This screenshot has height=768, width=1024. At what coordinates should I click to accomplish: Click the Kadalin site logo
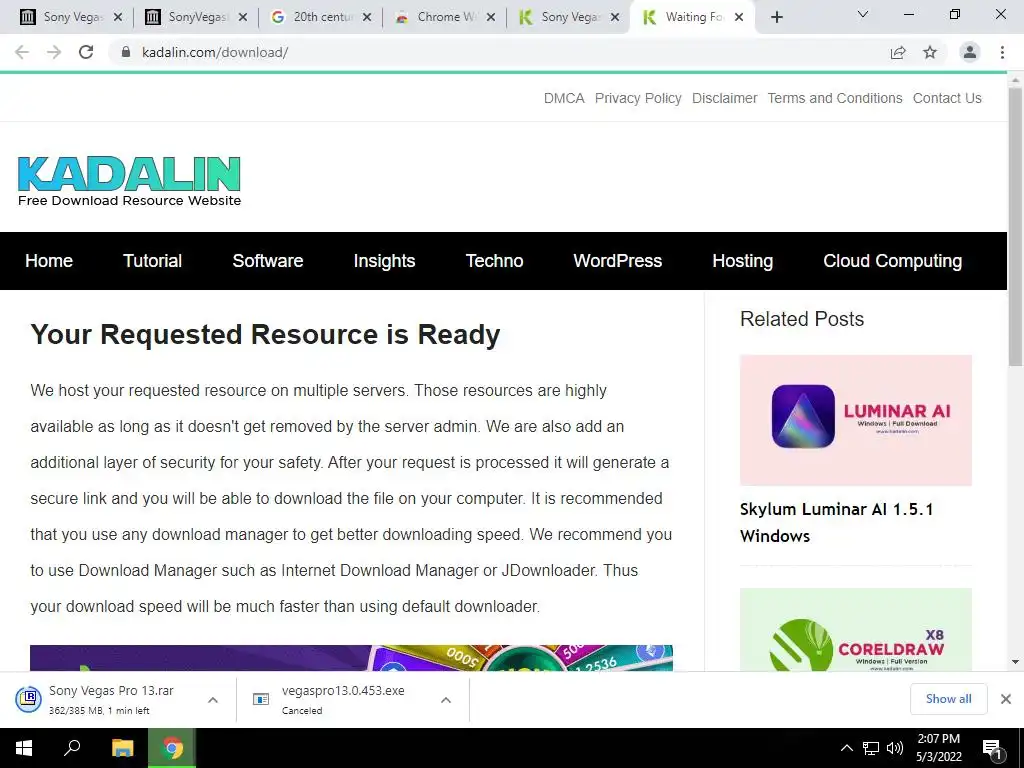[129, 181]
